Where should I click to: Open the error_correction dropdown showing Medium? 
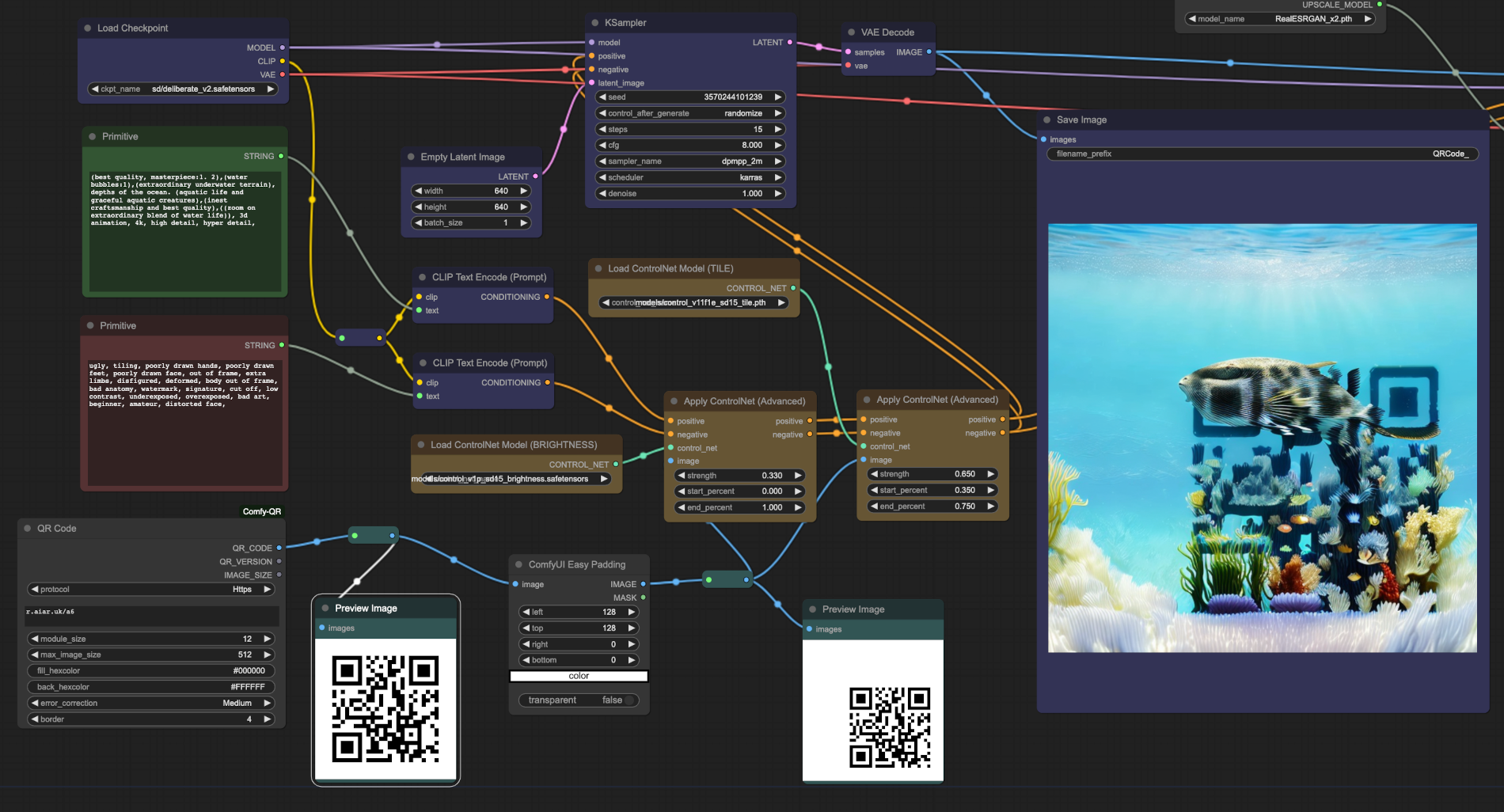coord(150,704)
